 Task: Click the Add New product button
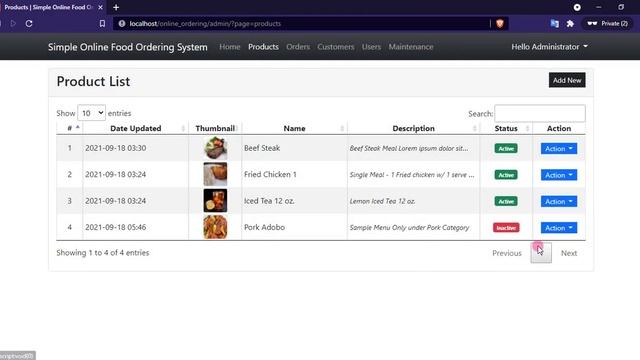click(567, 80)
